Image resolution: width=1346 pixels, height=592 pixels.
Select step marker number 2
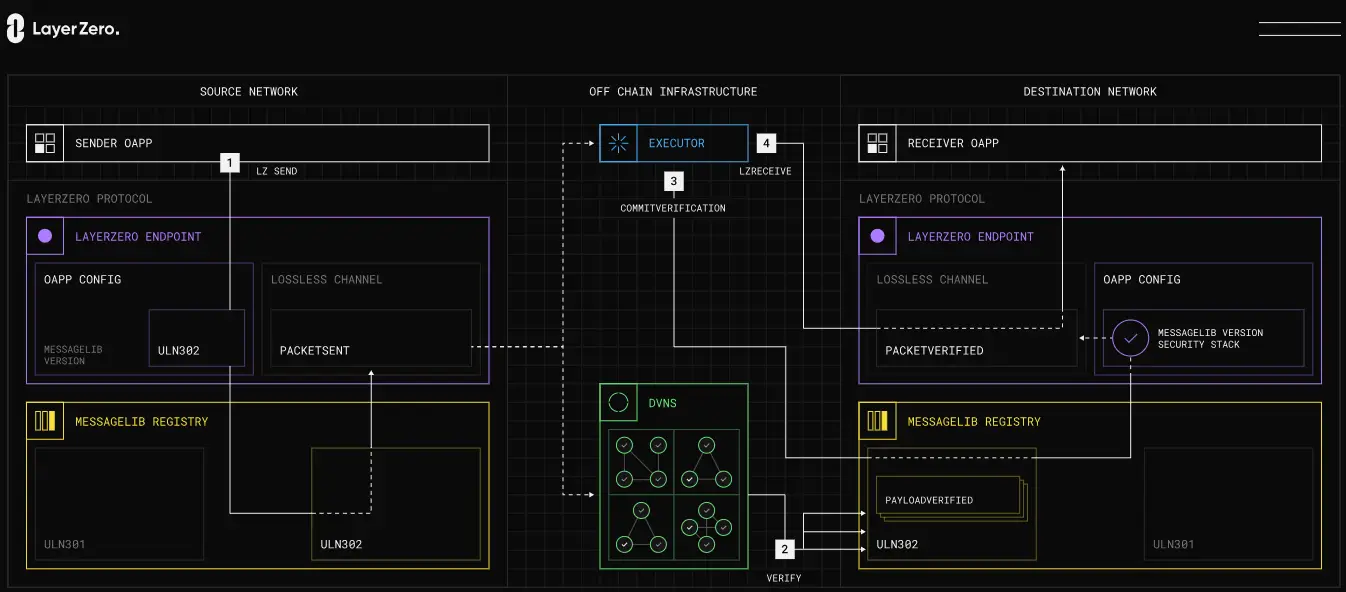pos(784,549)
